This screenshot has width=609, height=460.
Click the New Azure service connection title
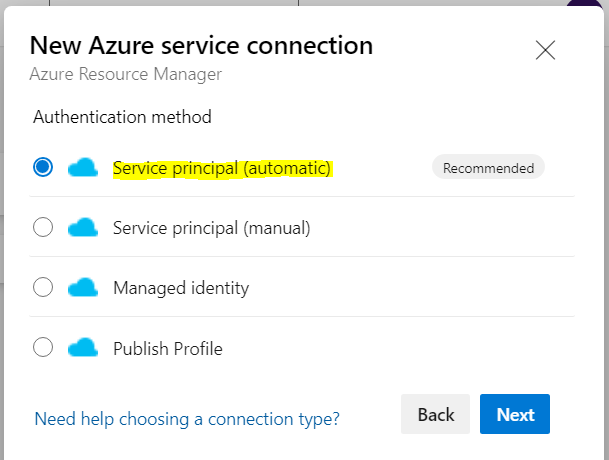point(201,45)
